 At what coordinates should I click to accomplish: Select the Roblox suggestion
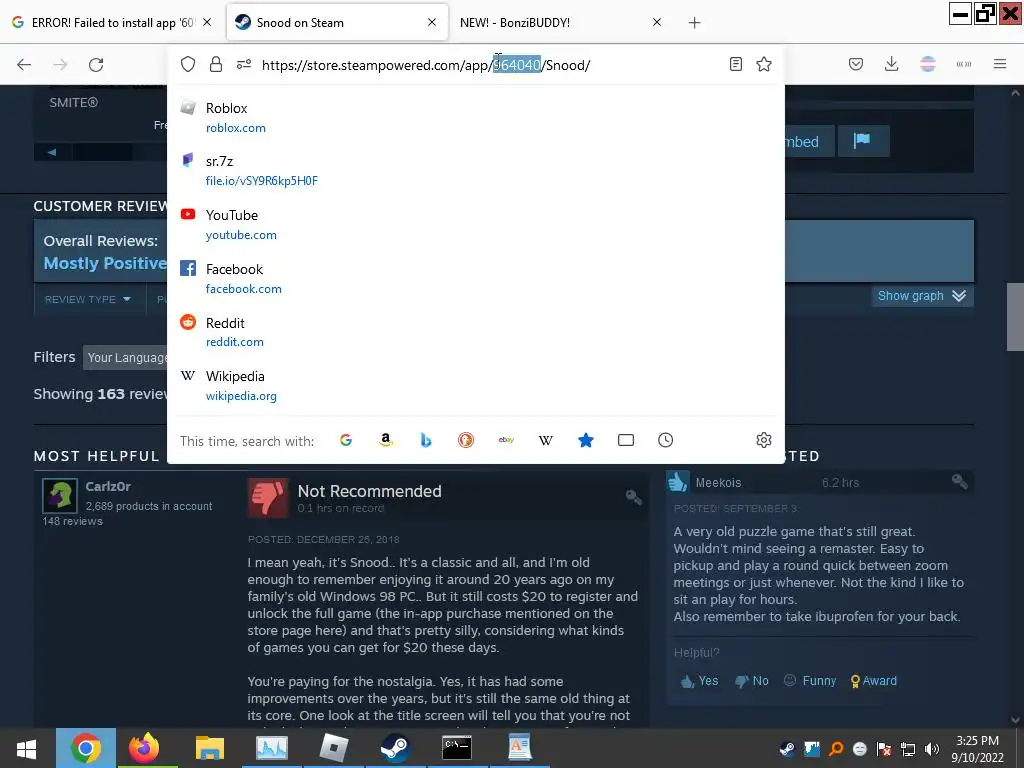click(x=475, y=118)
